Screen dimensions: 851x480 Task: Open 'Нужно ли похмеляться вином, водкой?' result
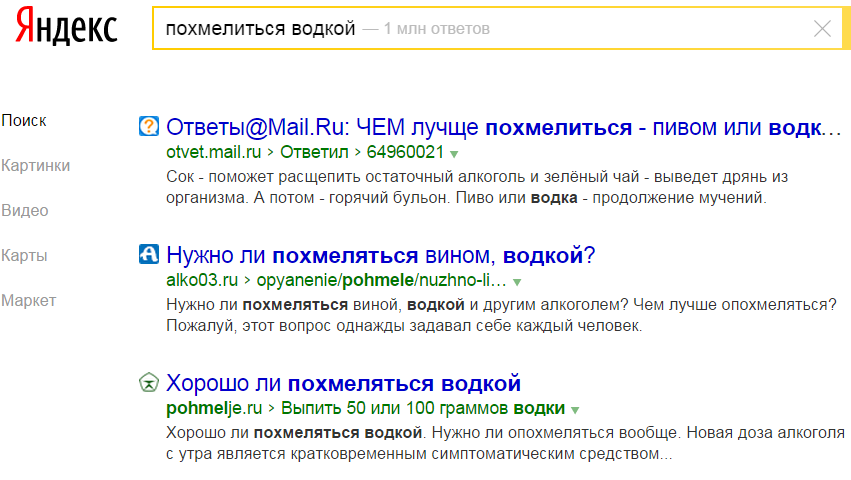380,255
